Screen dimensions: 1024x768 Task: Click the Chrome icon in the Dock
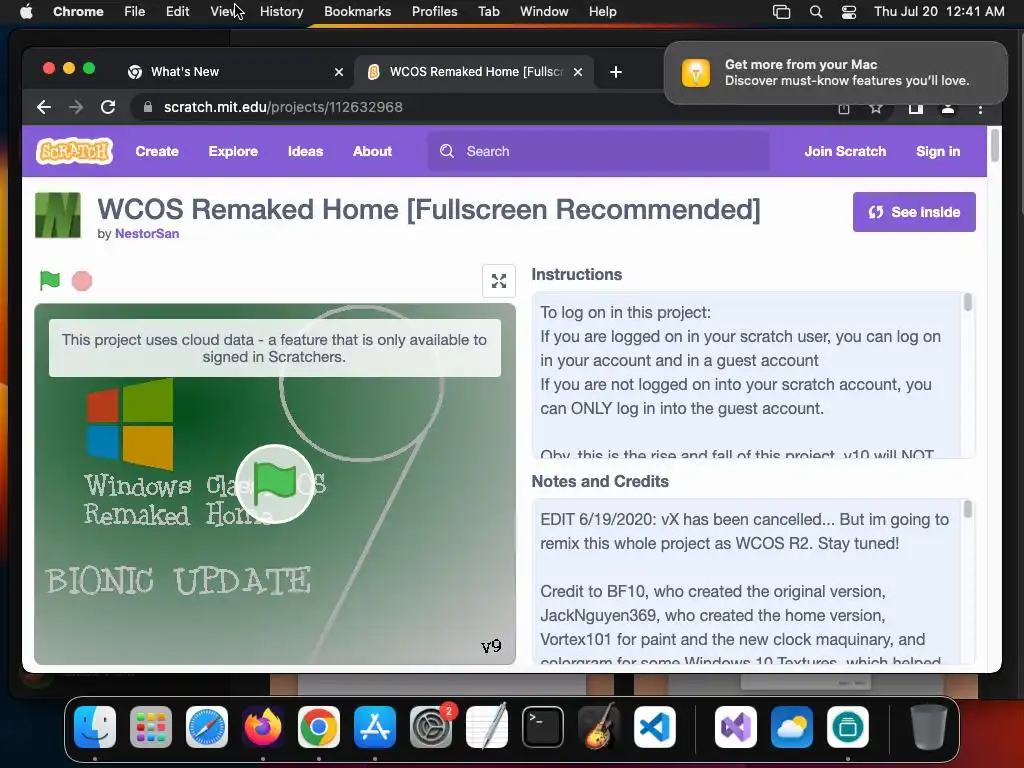click(x=319, y=727)
